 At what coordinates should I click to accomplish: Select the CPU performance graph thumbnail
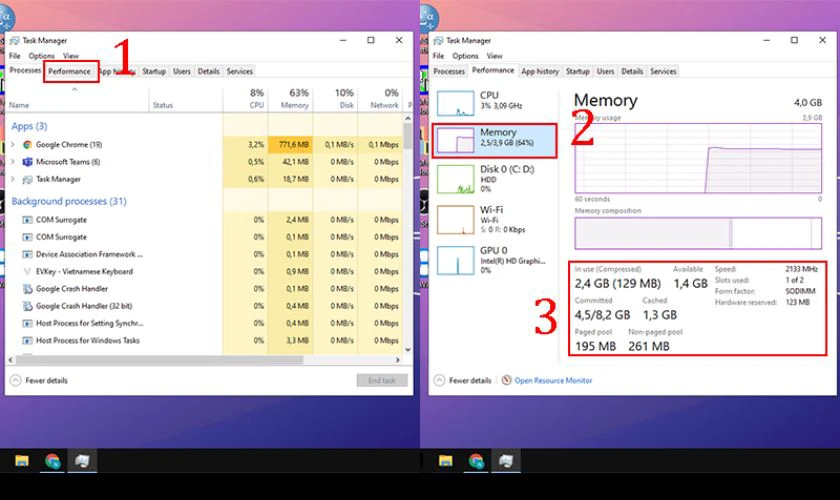coord(455,102)
